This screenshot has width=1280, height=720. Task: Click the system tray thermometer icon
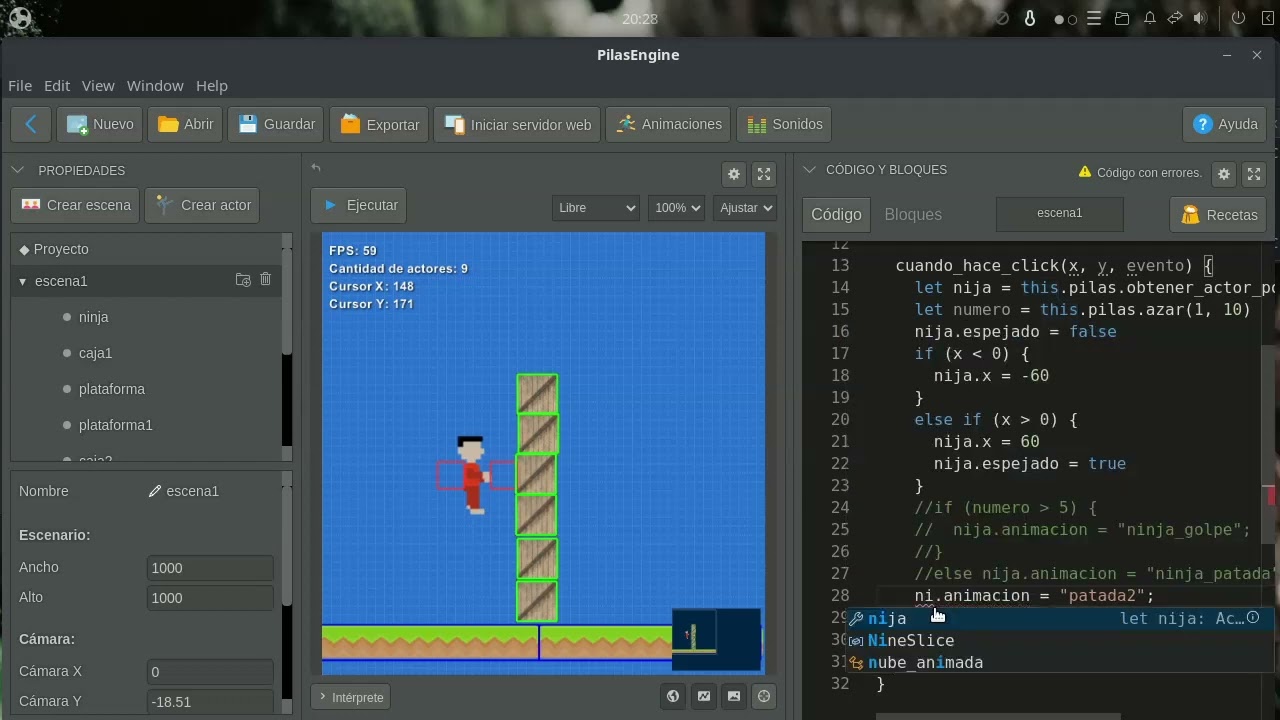1031,18
